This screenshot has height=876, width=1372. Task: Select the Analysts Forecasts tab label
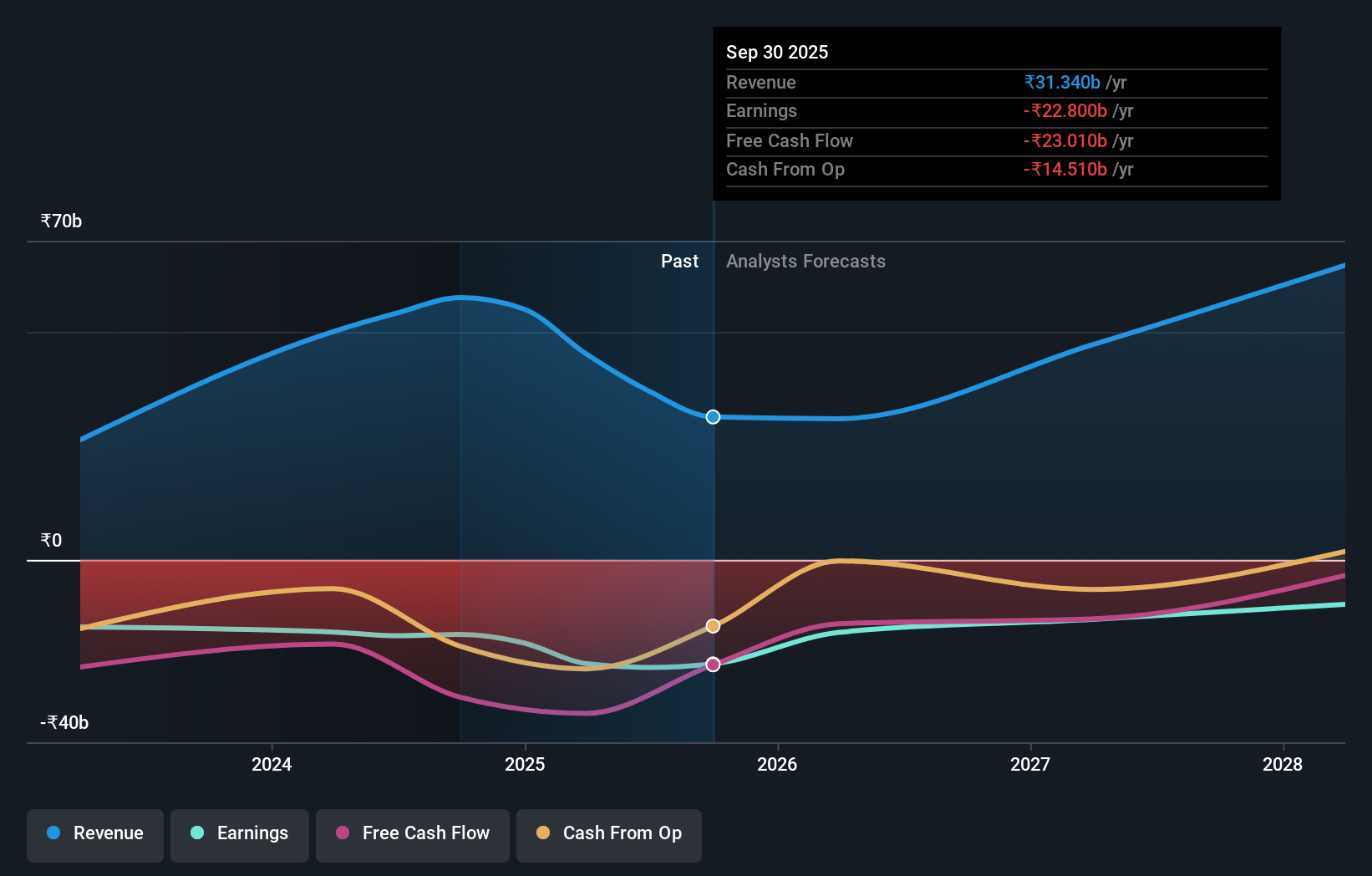click(805, 261)
